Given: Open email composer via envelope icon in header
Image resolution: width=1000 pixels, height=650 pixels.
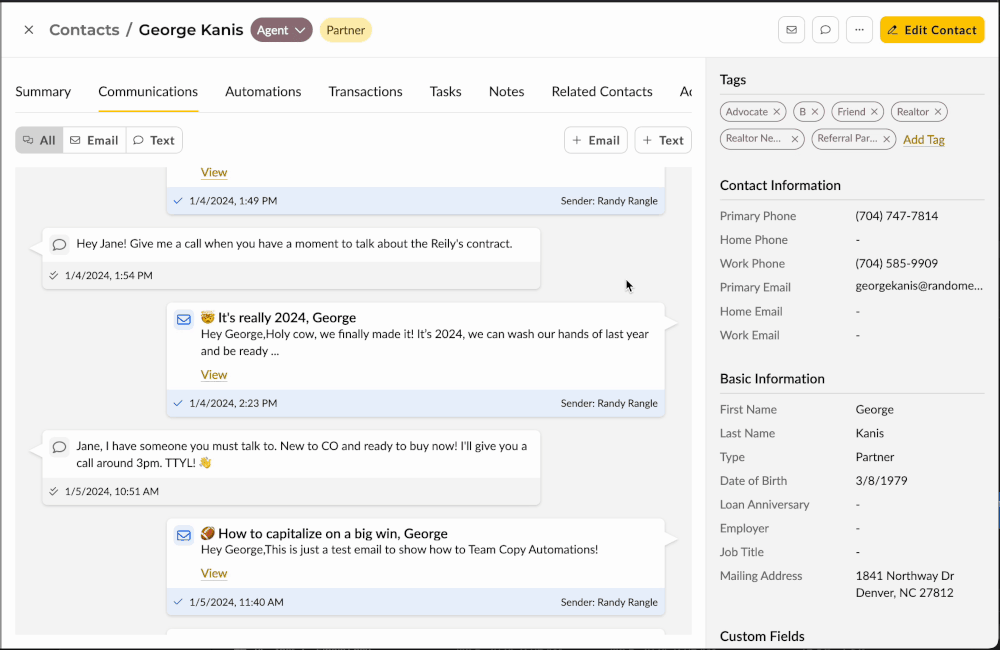Looking at the screenshot, I should point(791,29).
